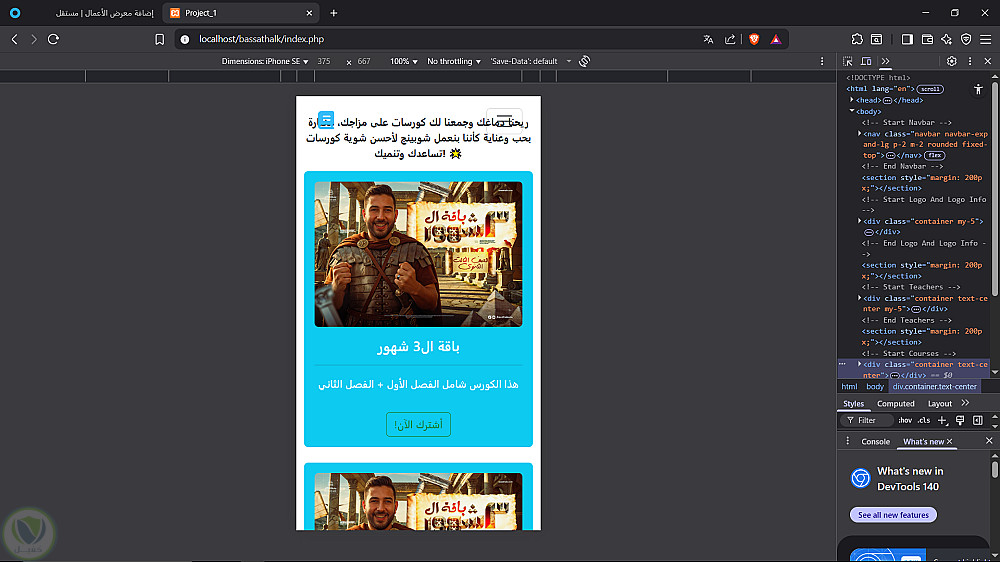Screen dimensions: 1000x562
Task: Open a new browser tab with plus
Action: click(x=334, y=13)
